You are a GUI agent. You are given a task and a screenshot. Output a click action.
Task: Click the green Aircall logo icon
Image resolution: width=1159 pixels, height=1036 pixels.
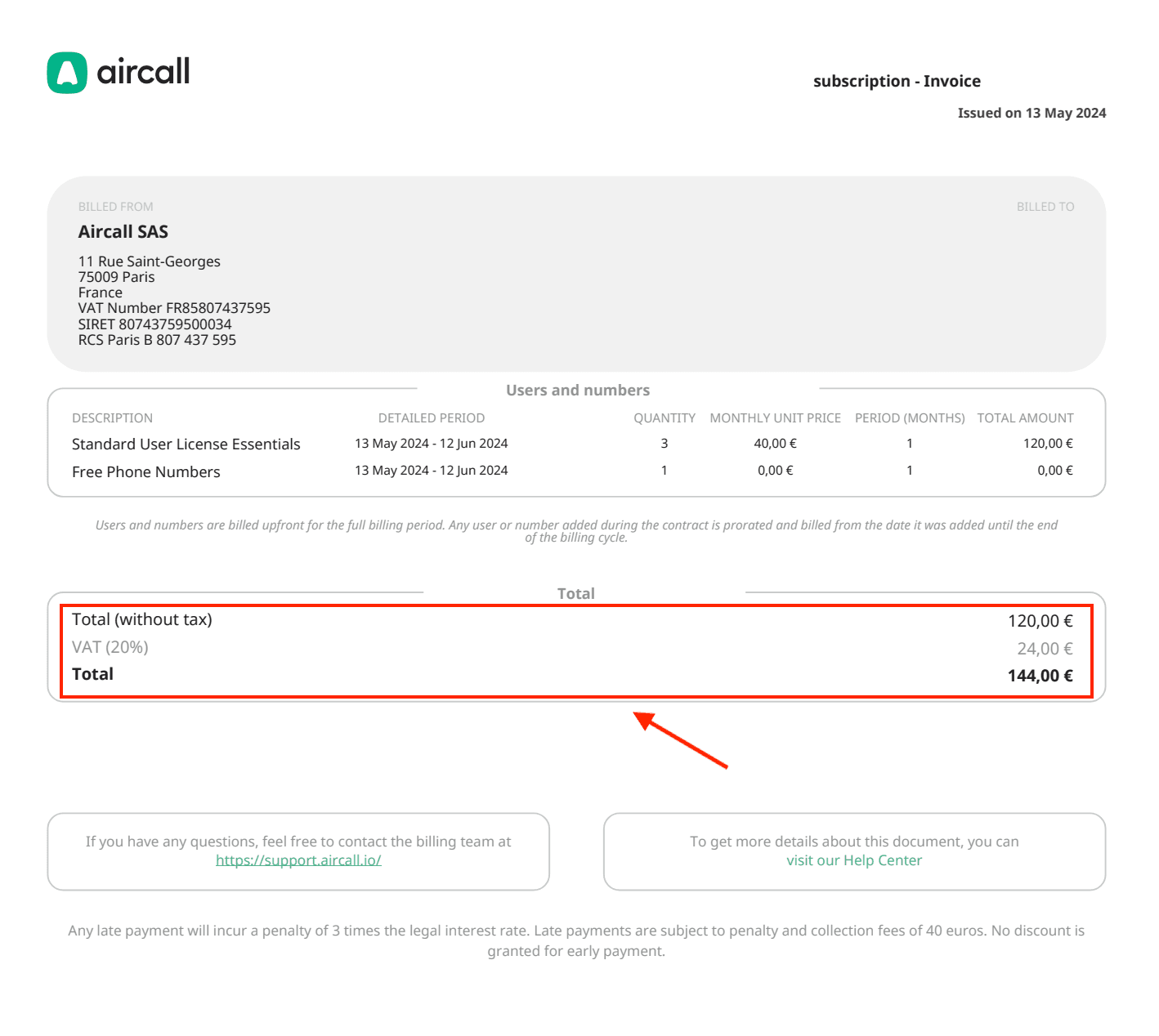(x=67, y=73)
